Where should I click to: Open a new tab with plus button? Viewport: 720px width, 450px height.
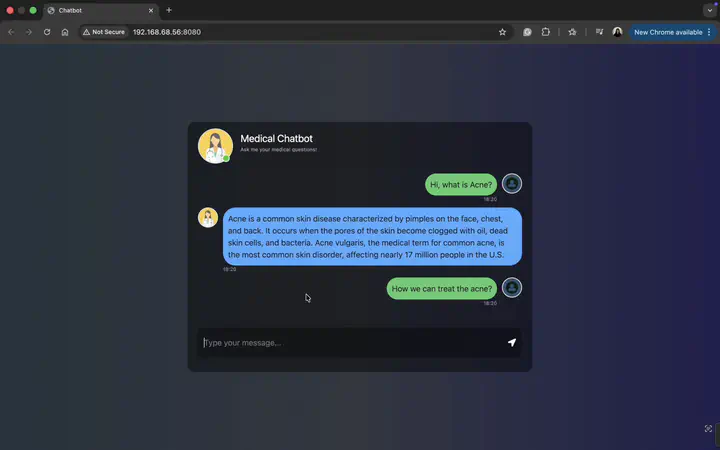(x=169, y=10)
